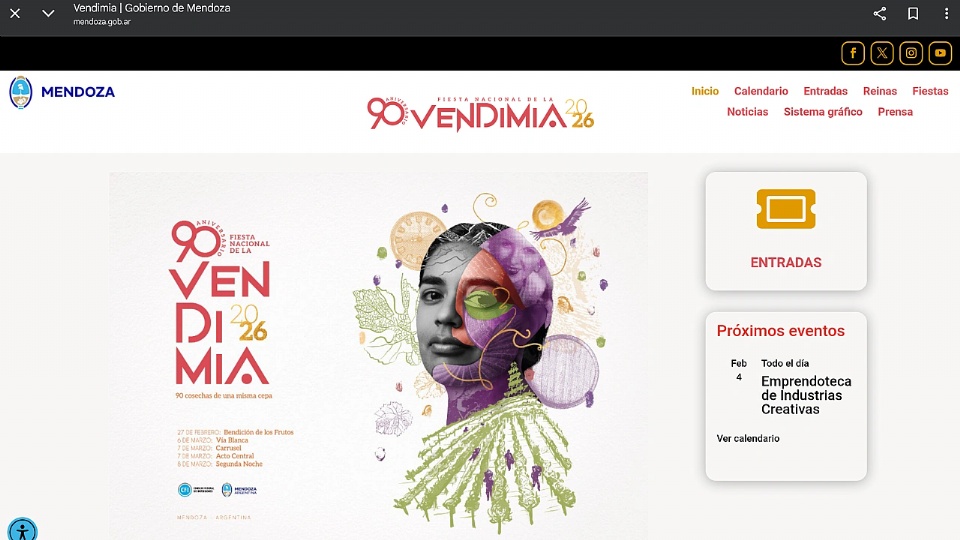Image resolution: width=960 pixels, height=540 pixels.
Task: Select Reinas in the navigation
Action: pyautogui.click(x=880, y=91)
